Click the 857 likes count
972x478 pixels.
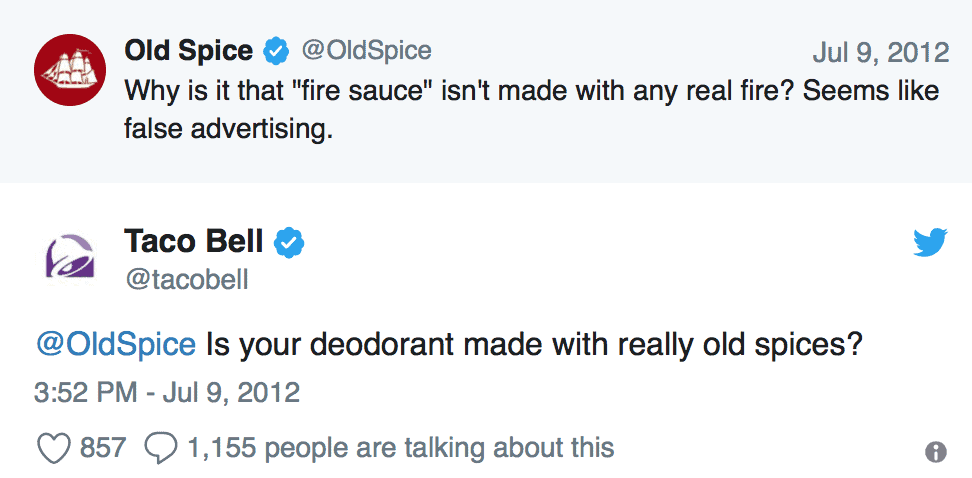click(x=103, y=447)
